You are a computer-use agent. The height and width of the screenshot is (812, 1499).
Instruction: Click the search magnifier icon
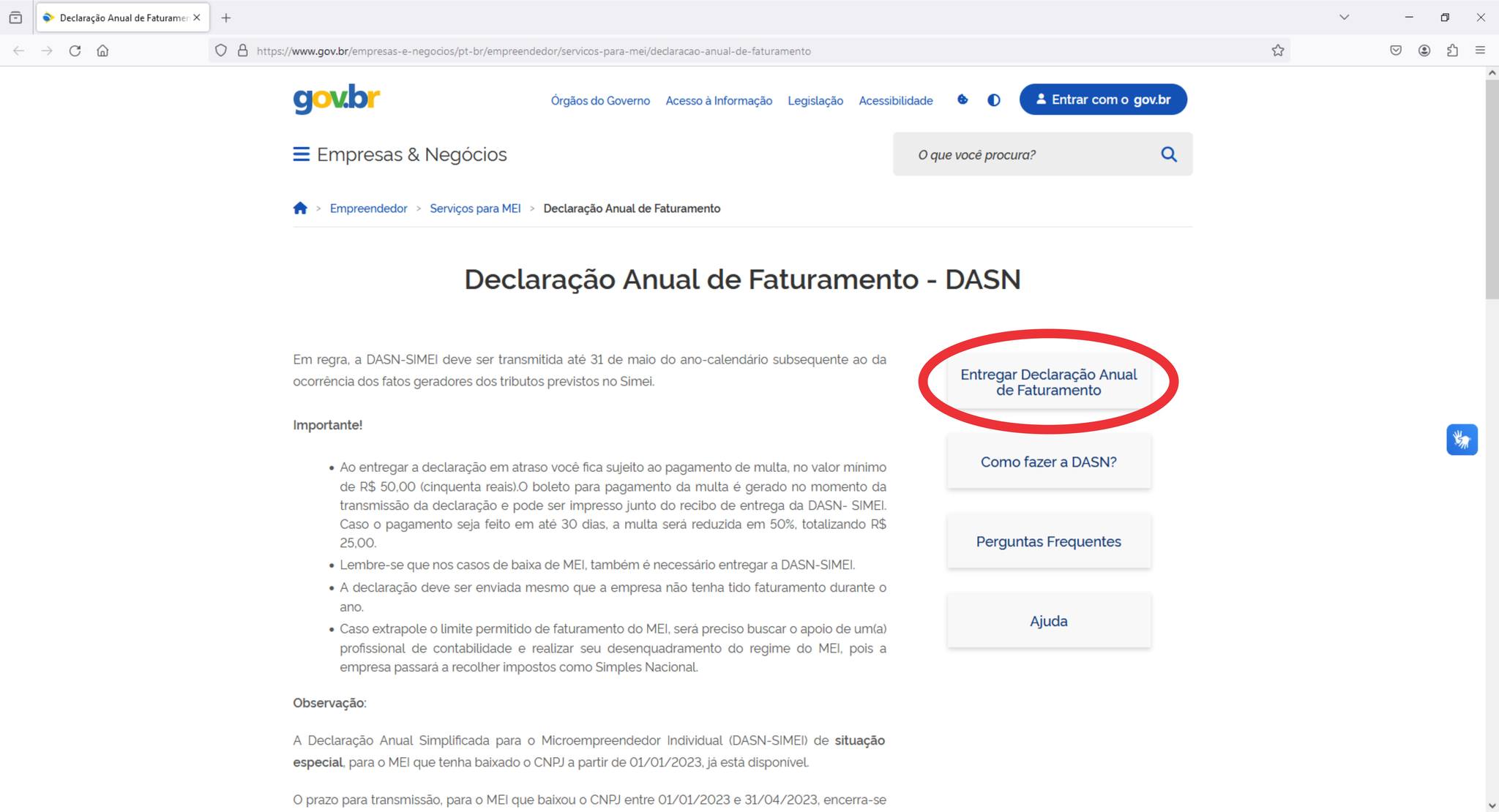tap(1168, 154)
